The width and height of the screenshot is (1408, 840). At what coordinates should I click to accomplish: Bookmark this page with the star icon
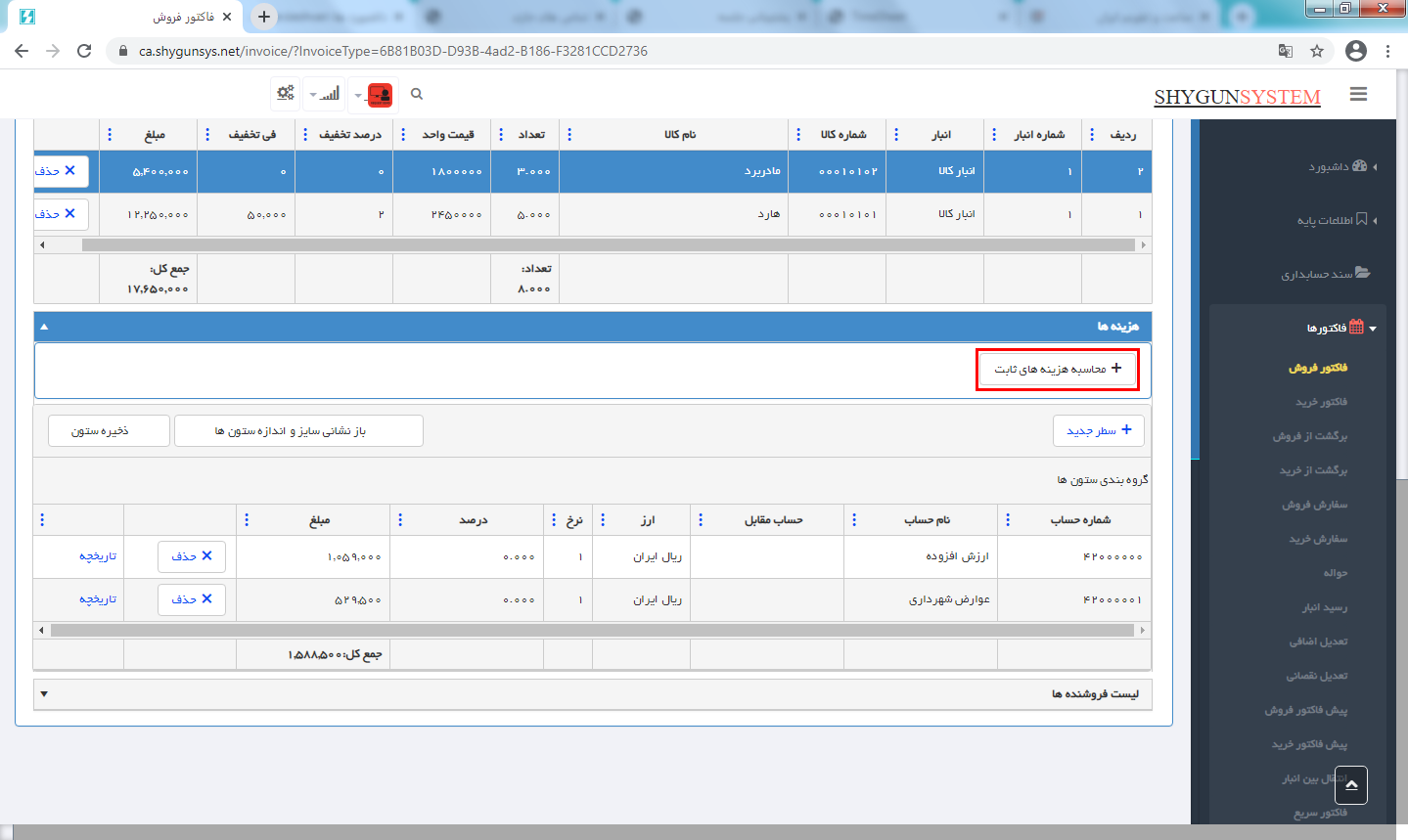tap(1317, 51)
